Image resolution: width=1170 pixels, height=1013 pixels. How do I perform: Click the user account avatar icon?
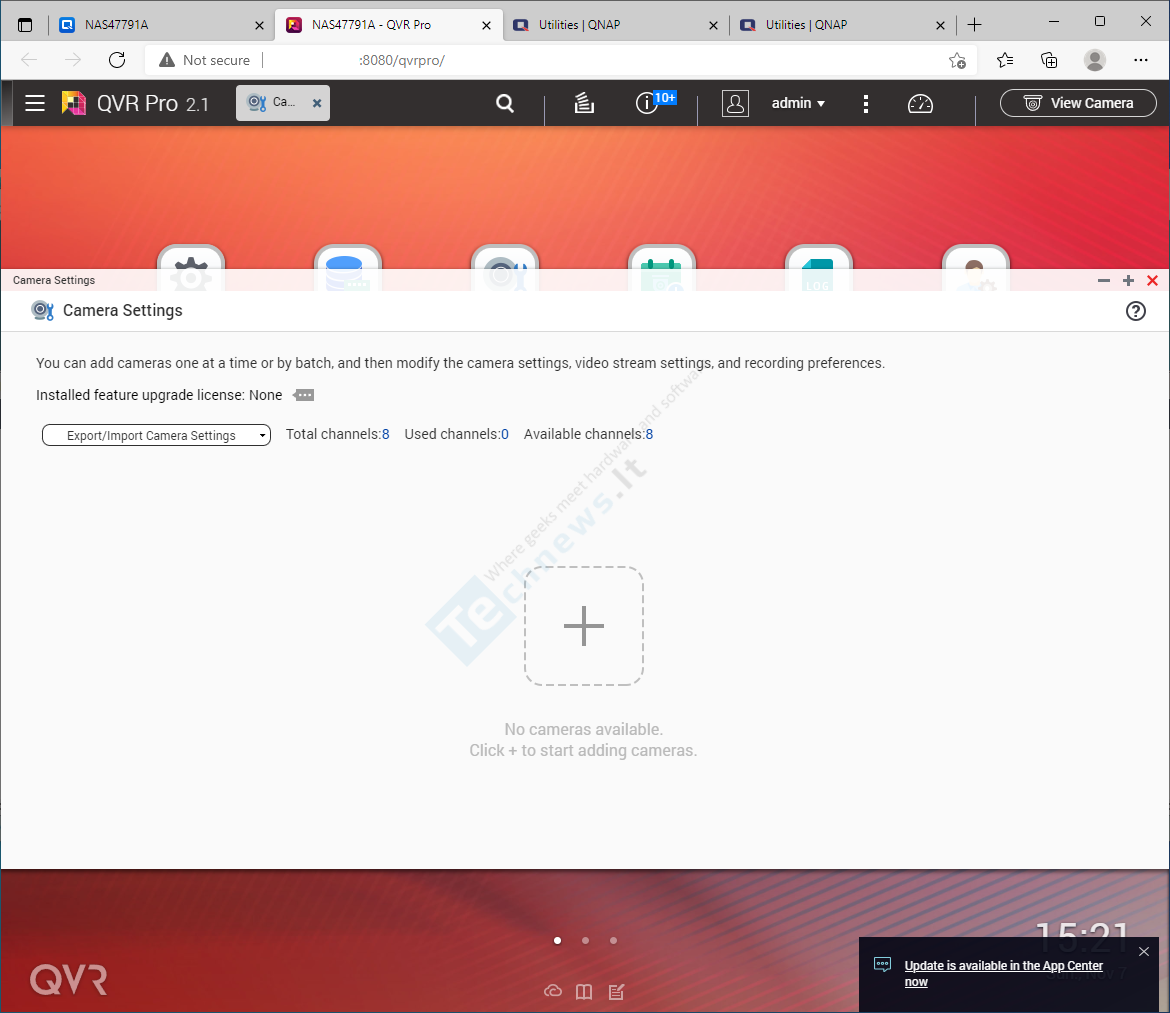coord(735,103)
